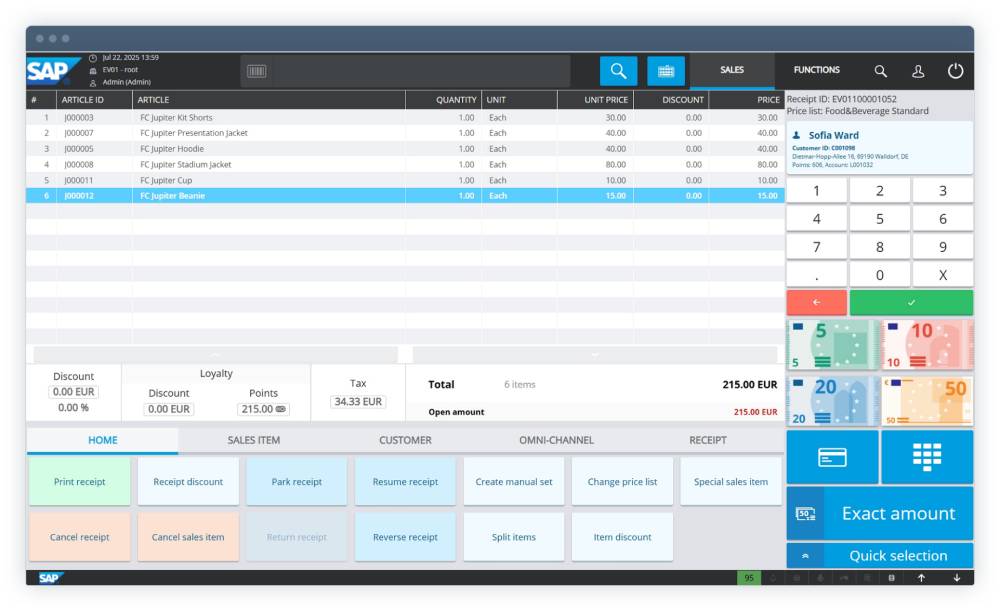Viewport: 1000px width, 611px height.
Task: Click the small document icon in status bar
Action: coord(892,578)
